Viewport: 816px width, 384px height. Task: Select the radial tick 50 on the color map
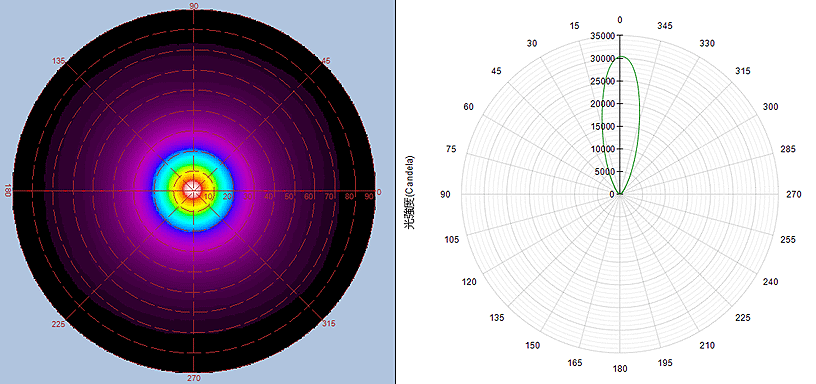pyautogui.click(x=288, y=197)
